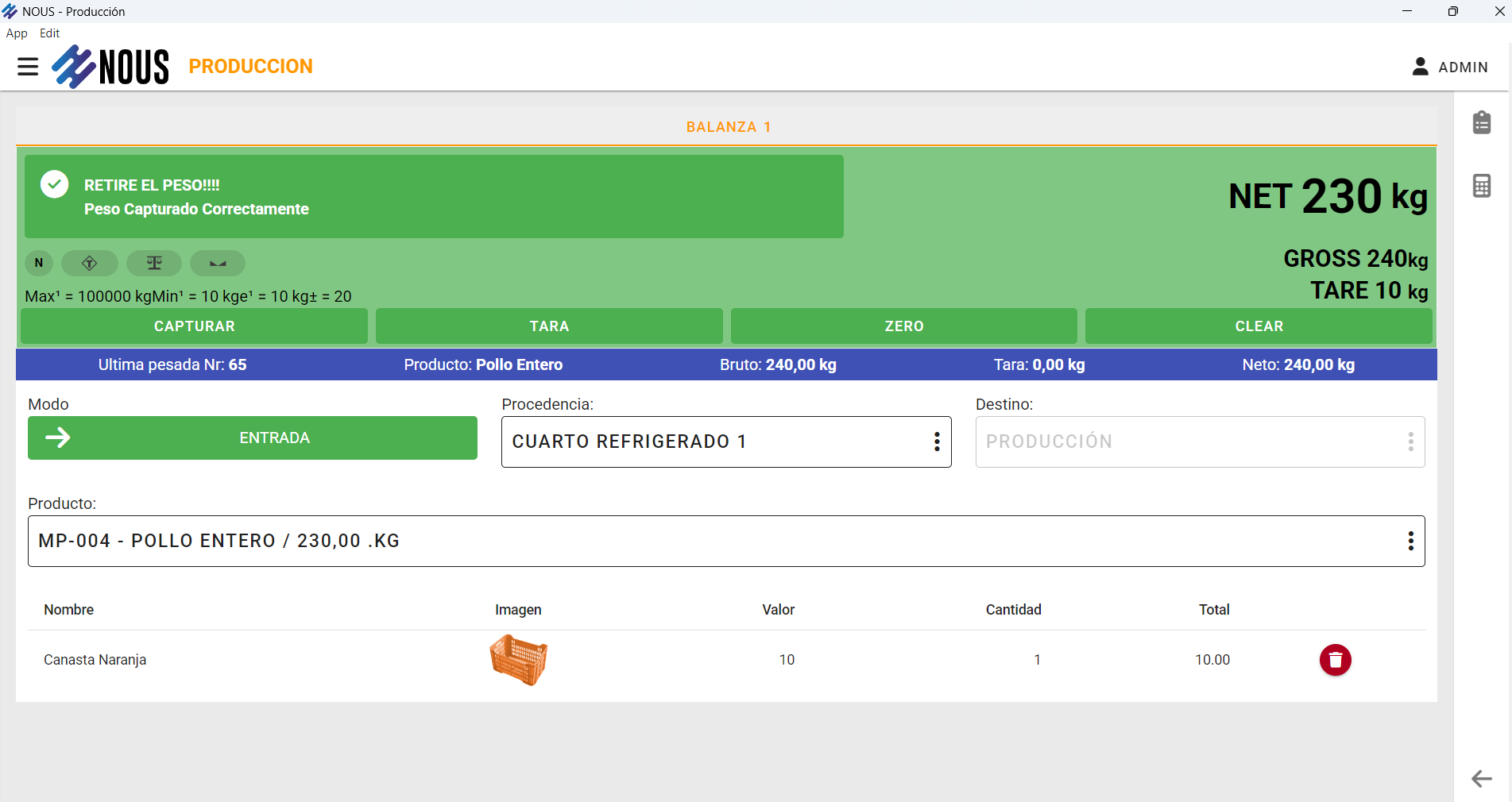Click the clipboard icon in right sidebar
Viewport: 1512px width, 802px height.
click(1482, 123)
